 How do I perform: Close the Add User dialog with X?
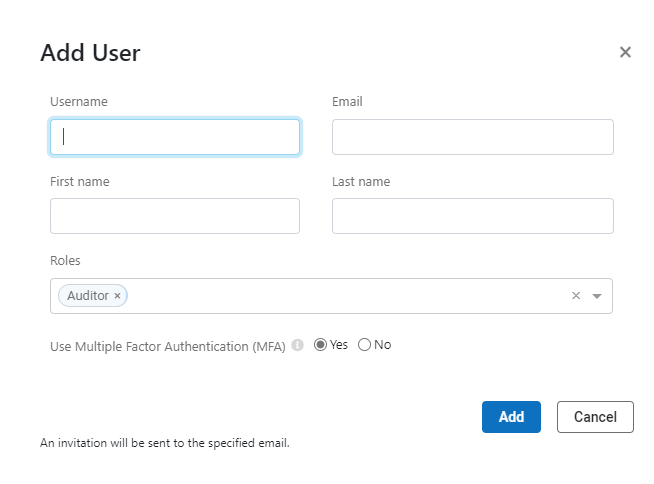(x=625, y=52)
